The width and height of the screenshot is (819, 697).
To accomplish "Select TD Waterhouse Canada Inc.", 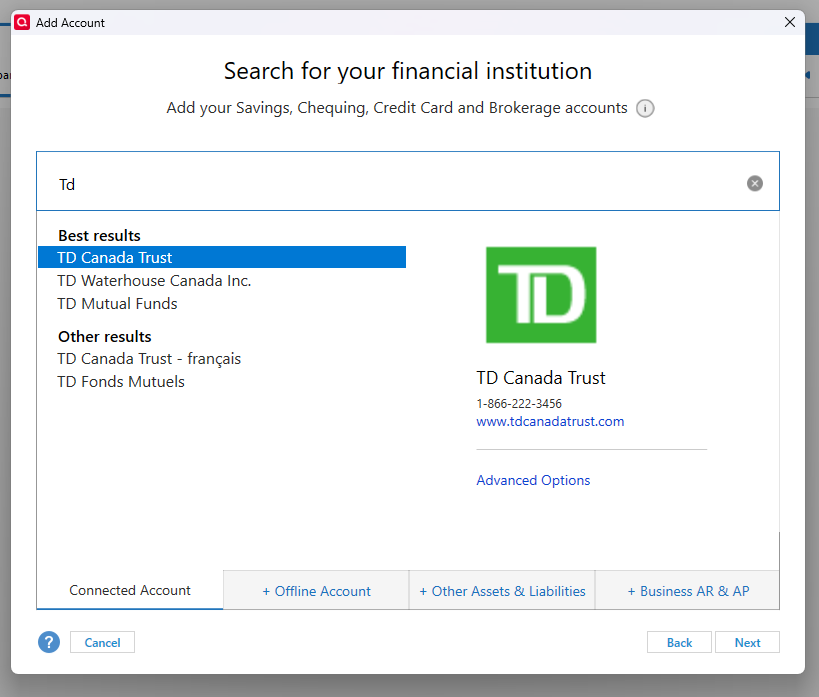I will tap(154, 281).
